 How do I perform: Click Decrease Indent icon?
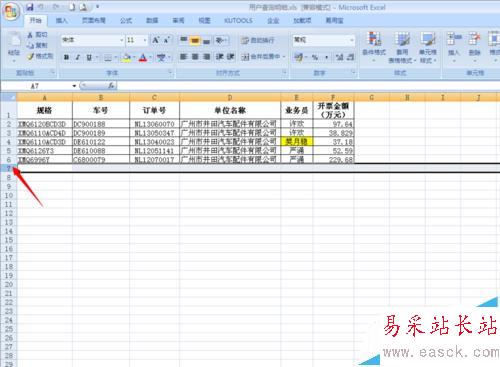tap(219, 57)
